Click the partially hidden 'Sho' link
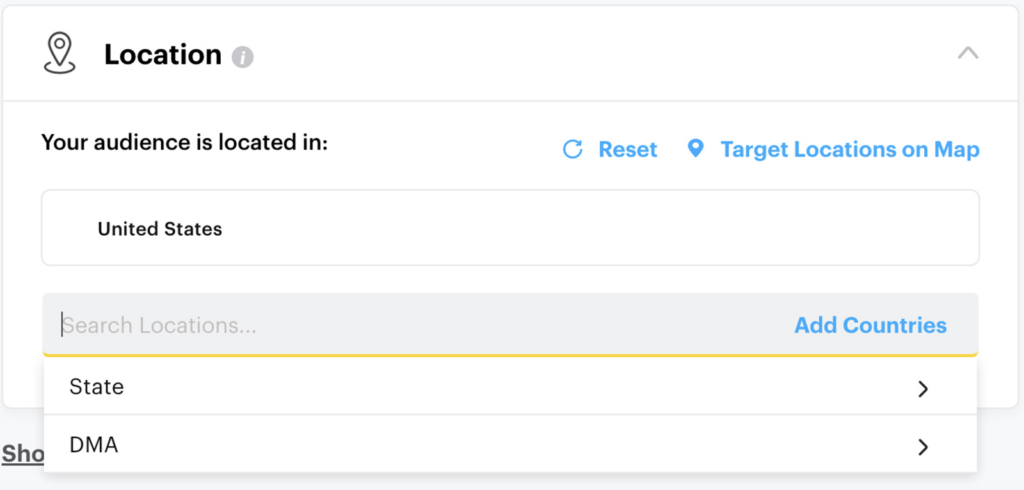Viewport: 1024px width, 490px height. click(x=22, y=454)
